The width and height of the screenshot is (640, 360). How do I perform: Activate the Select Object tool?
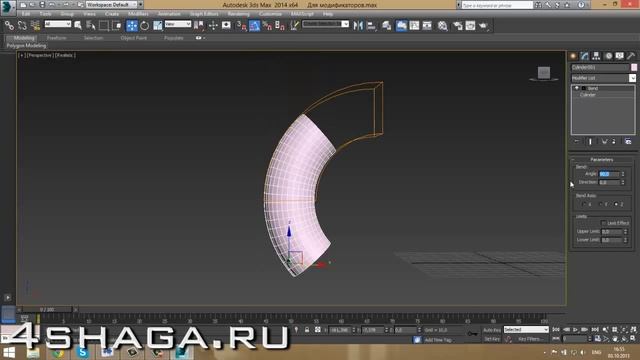click(x=78, y=26)
